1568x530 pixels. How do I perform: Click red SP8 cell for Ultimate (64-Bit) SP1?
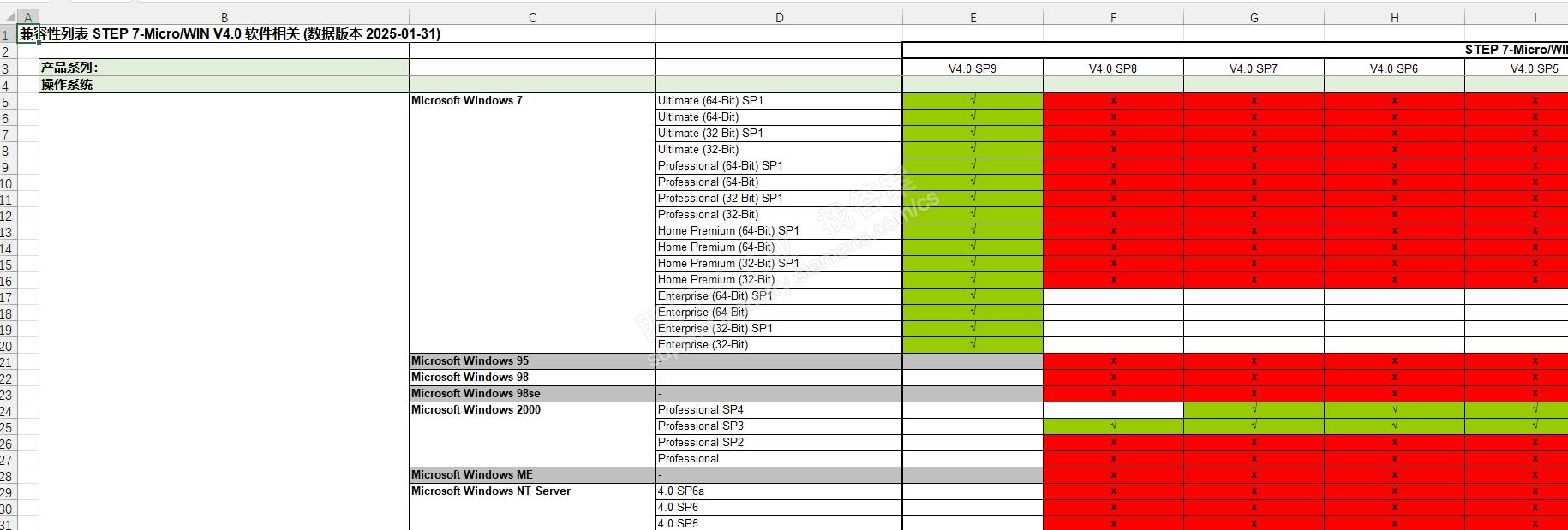point(1113,101)
